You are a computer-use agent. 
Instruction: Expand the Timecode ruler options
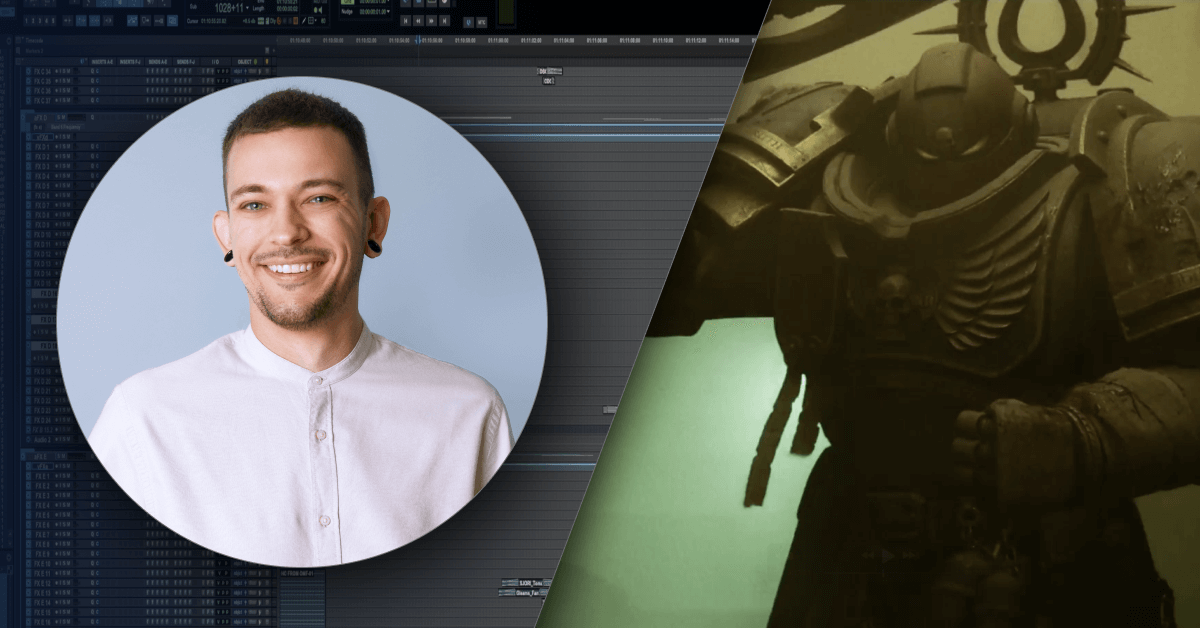click(x=19, y=41)
